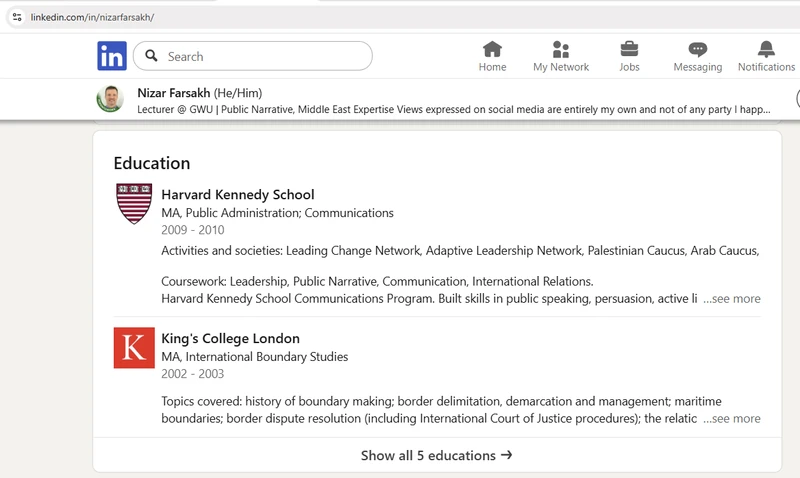
Task: Click Nizar Farsakh's profile photo
Action: coord(110,99)
